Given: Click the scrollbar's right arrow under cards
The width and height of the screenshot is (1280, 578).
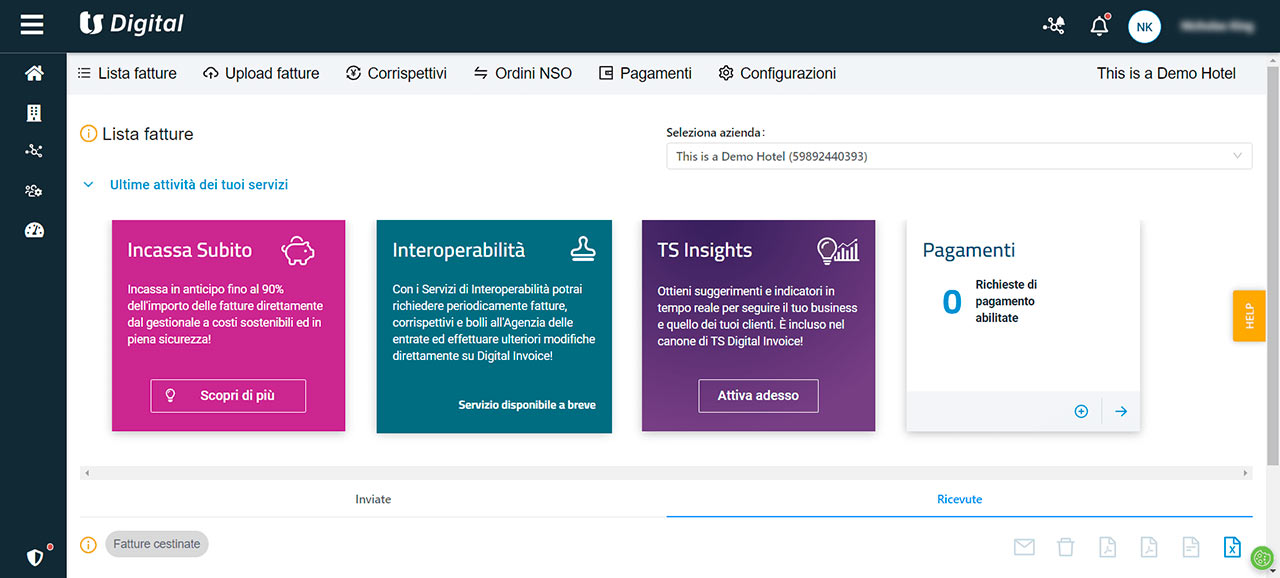Looking at the screenshot, I should pyautogui.click(x=1245, y=472).
